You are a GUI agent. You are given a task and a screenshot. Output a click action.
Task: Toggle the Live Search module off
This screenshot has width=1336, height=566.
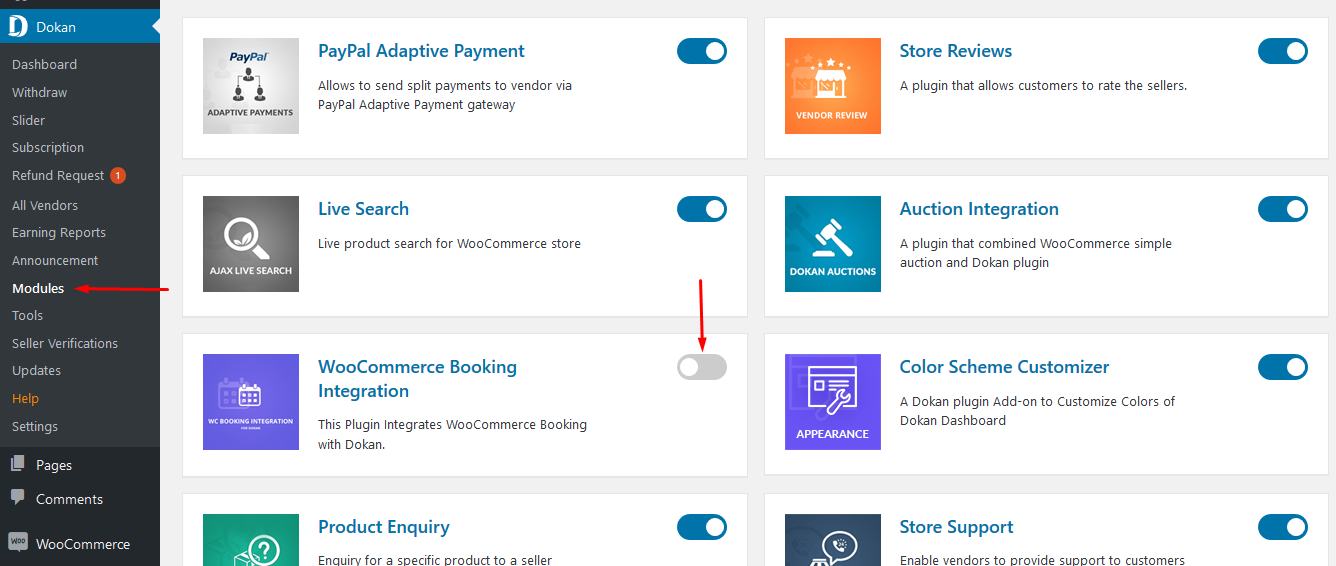pyautogui.click(x=702, y=209)
